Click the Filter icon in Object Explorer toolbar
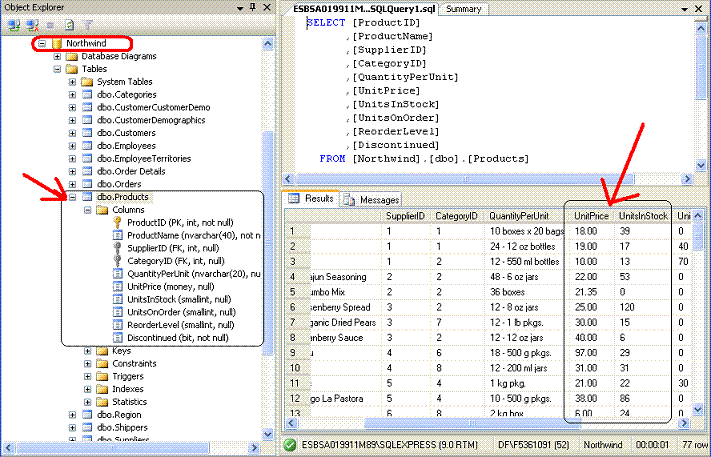 (x=88, y=24)
